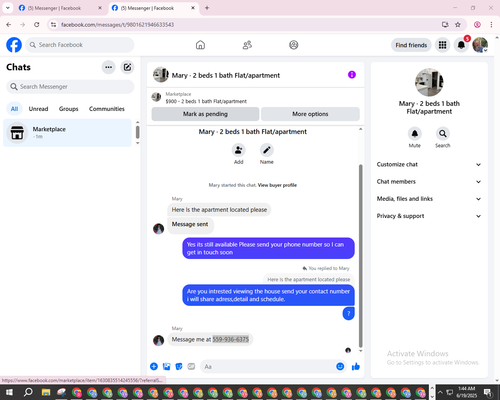The image size is (500, 400).
Task: Search in conversation magnifier icon
Action: 443,134
